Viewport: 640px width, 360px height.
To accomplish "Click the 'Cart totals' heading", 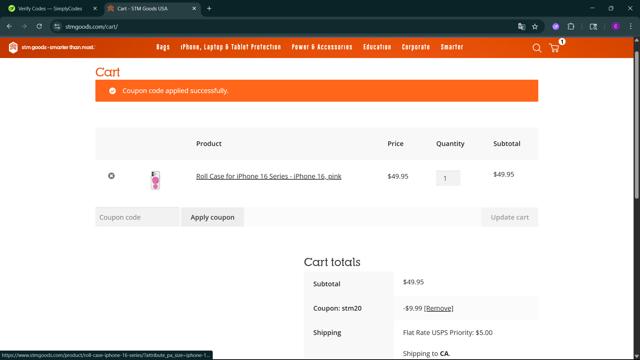I will pyautogui.click(x=332, y=262).
